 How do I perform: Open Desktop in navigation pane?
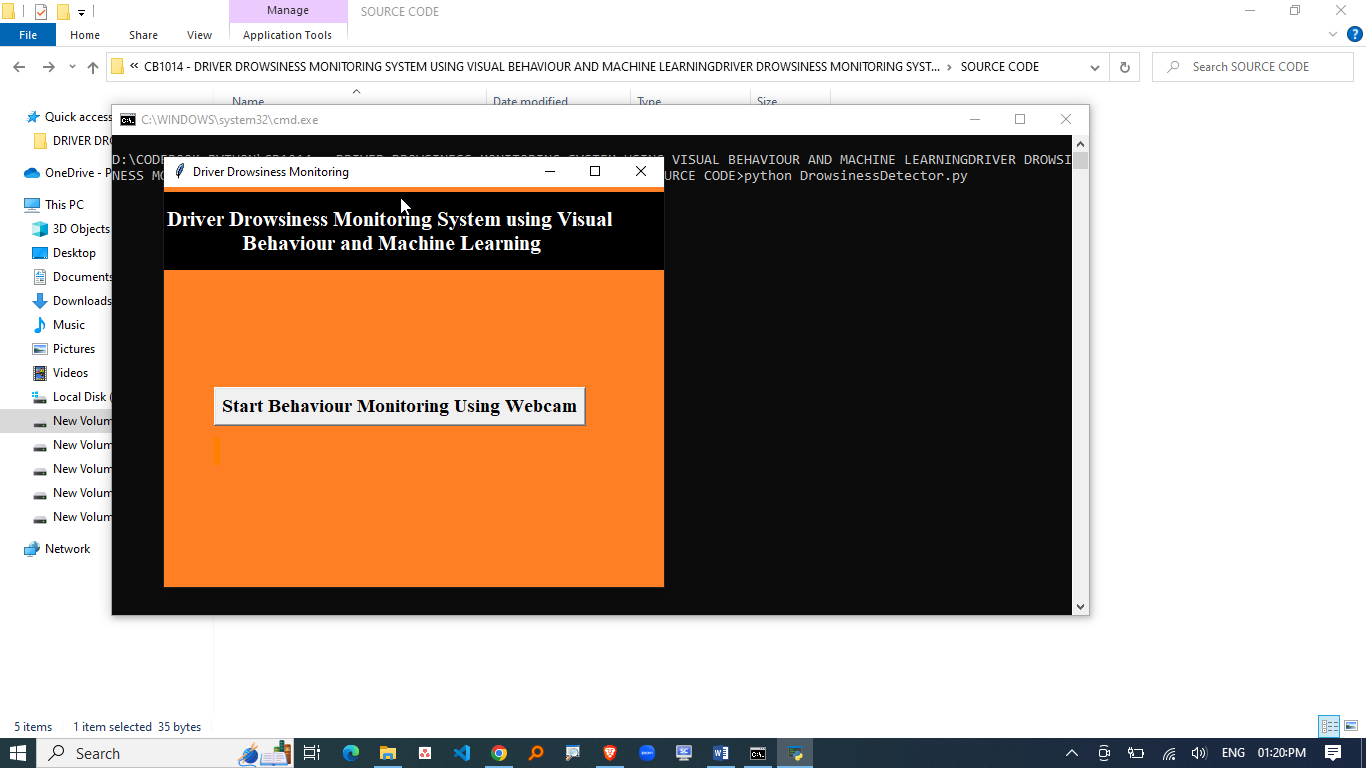[64, 253]
